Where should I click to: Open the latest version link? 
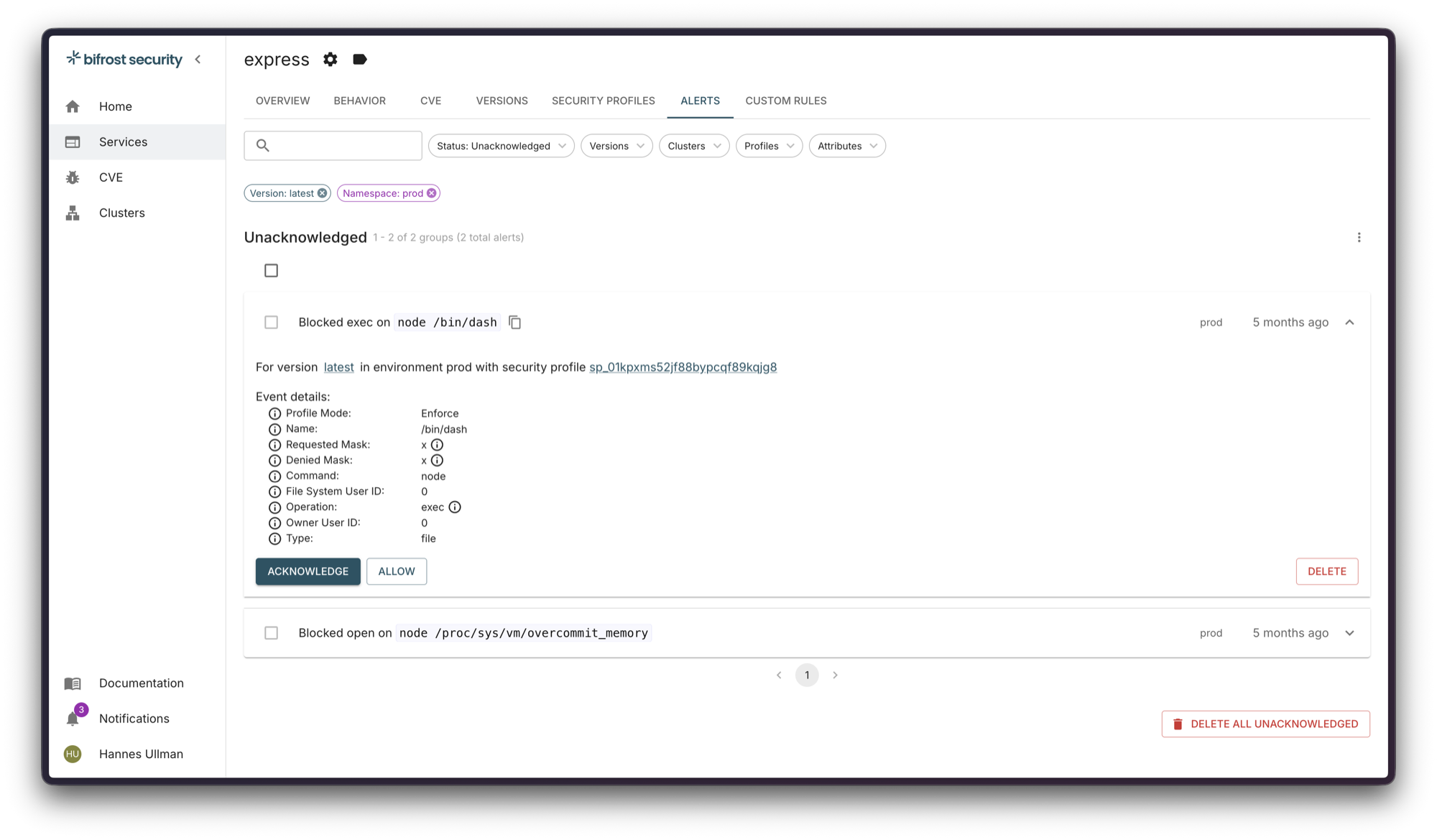[x=338, y=367]
